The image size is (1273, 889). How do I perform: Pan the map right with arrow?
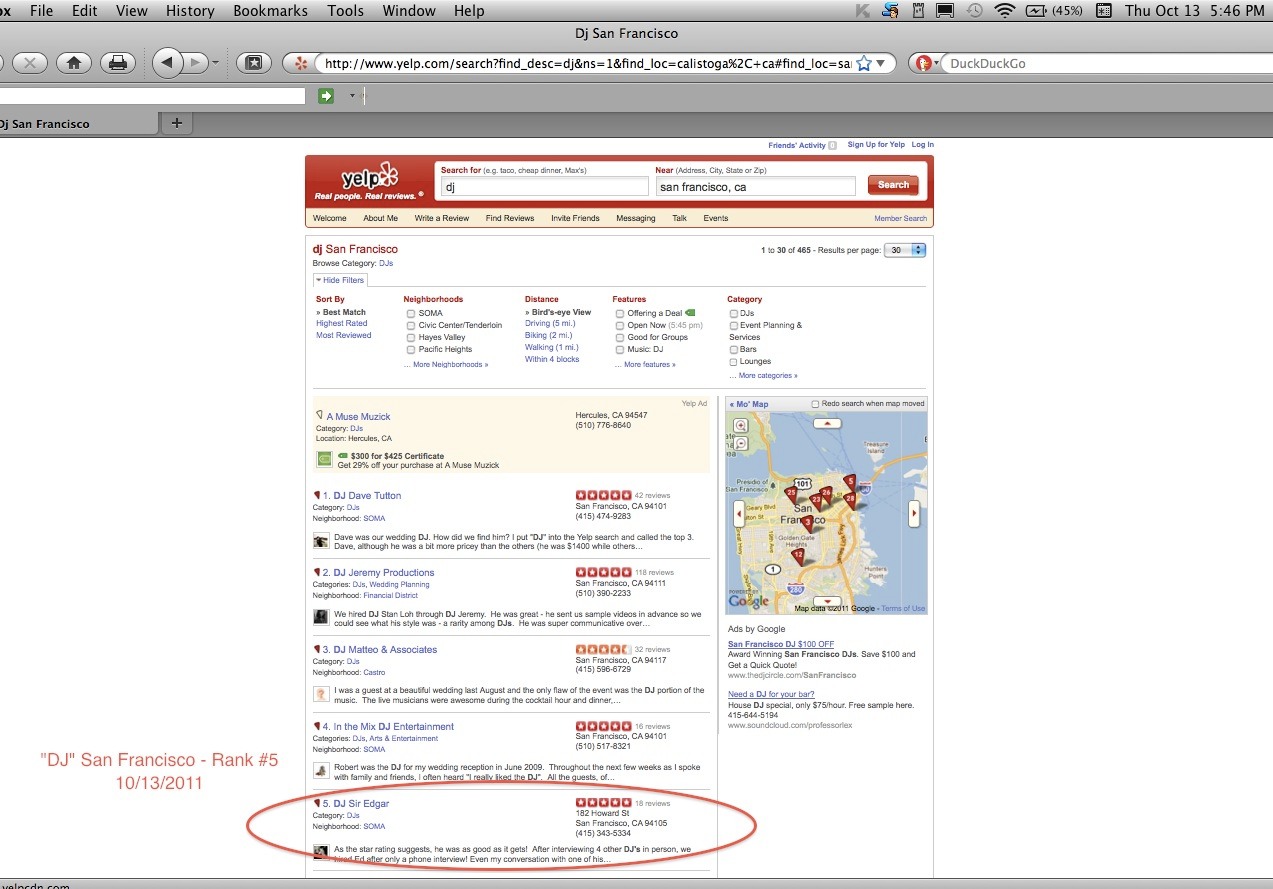(x=913, y=514)
